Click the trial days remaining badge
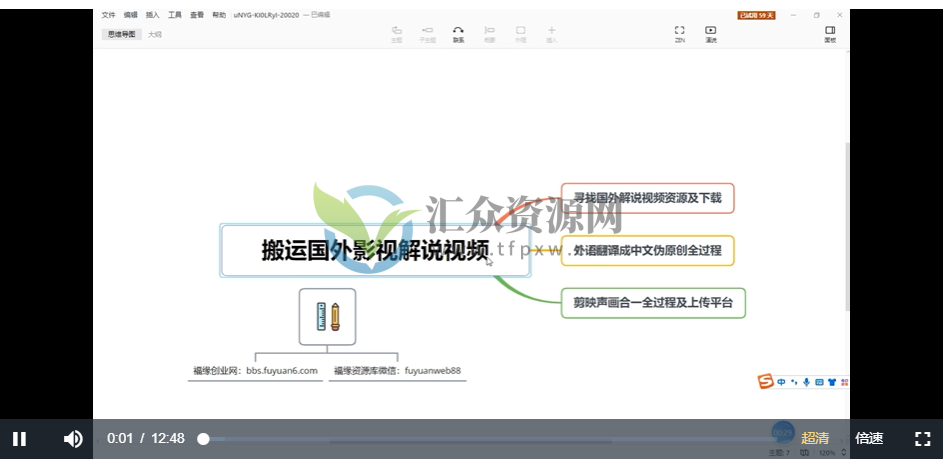This screenshot has width=943, height=459. tap(756, 15)
